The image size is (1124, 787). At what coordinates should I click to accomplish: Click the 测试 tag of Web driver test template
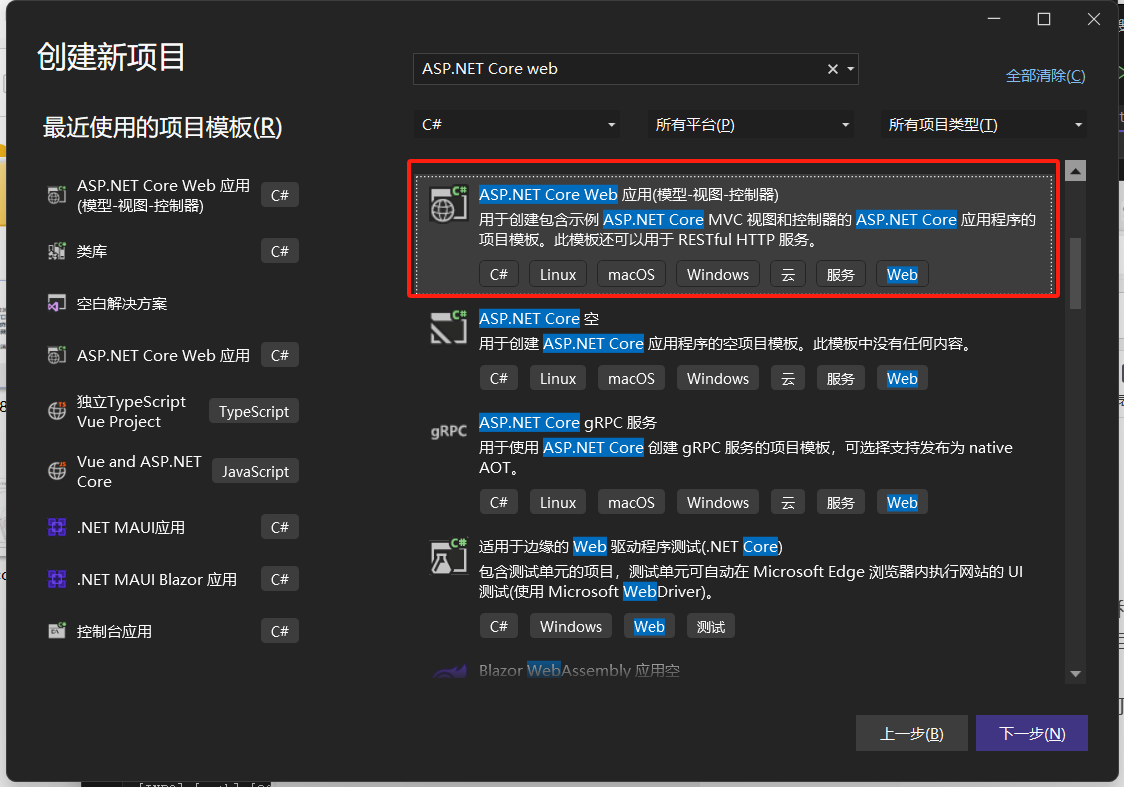710,626
